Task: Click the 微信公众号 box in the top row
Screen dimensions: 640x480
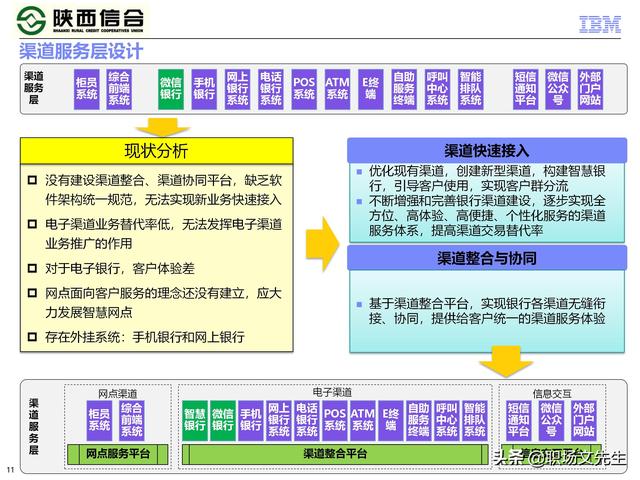Action: (558, 89)
